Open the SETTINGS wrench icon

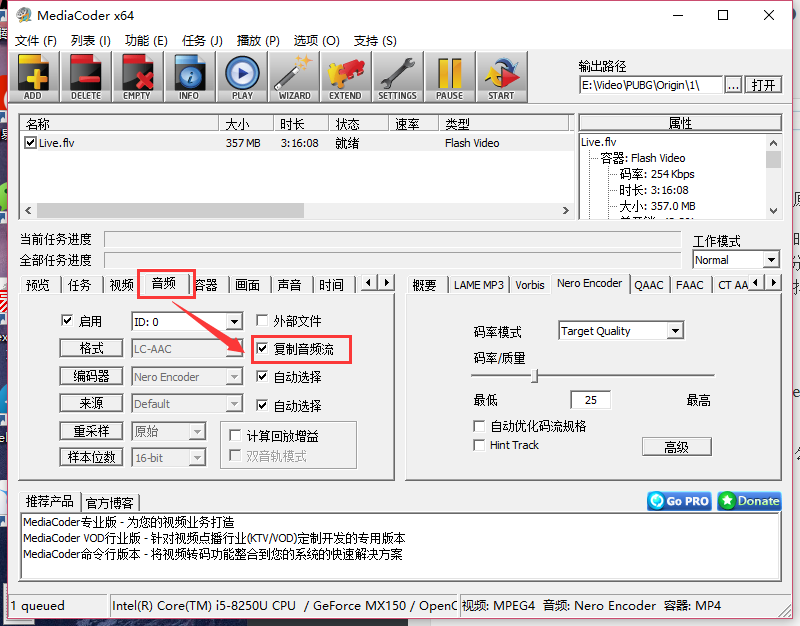tap(397, 77)
